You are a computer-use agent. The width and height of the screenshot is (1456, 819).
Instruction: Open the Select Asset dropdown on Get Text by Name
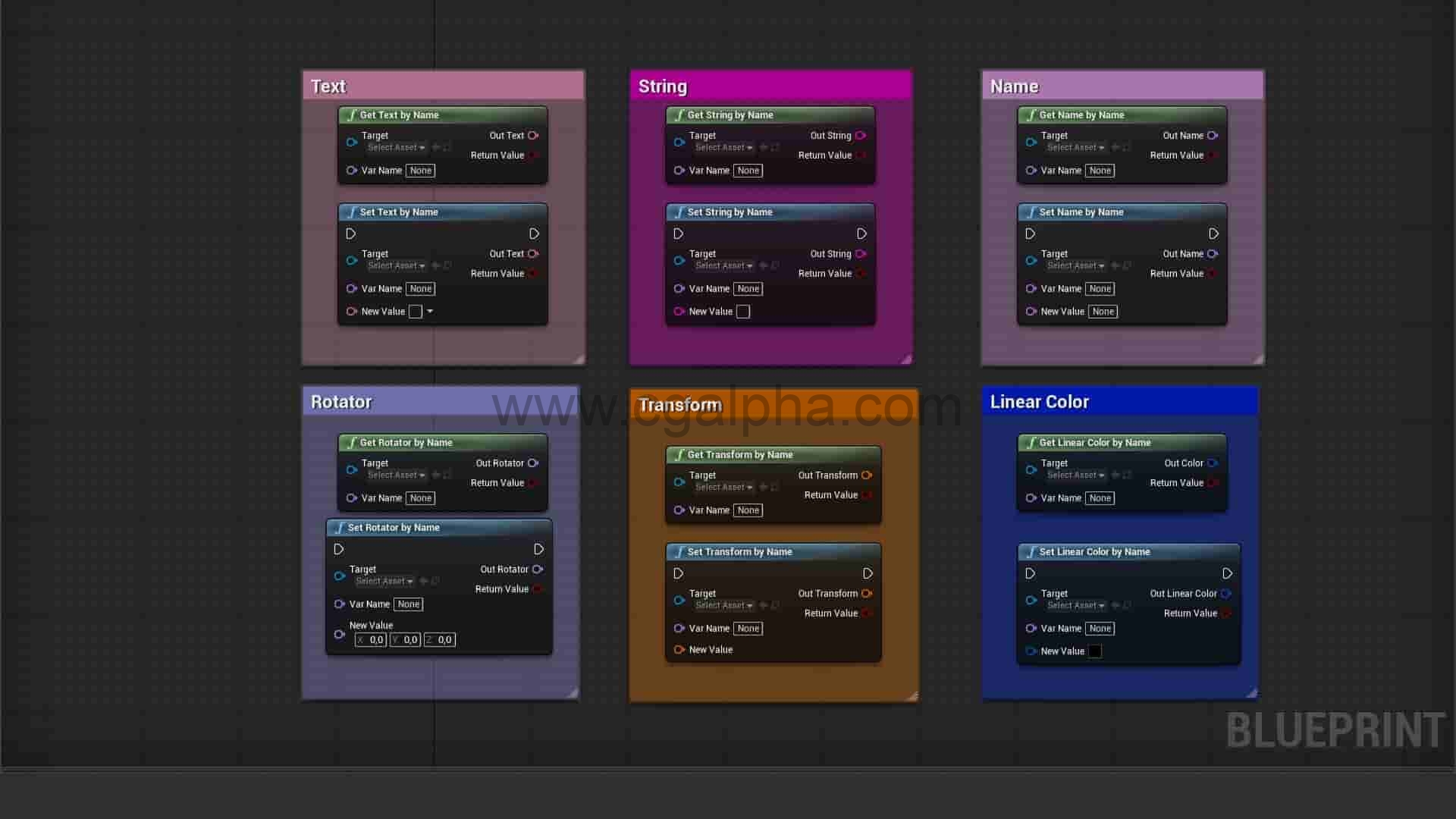point(395,147)
